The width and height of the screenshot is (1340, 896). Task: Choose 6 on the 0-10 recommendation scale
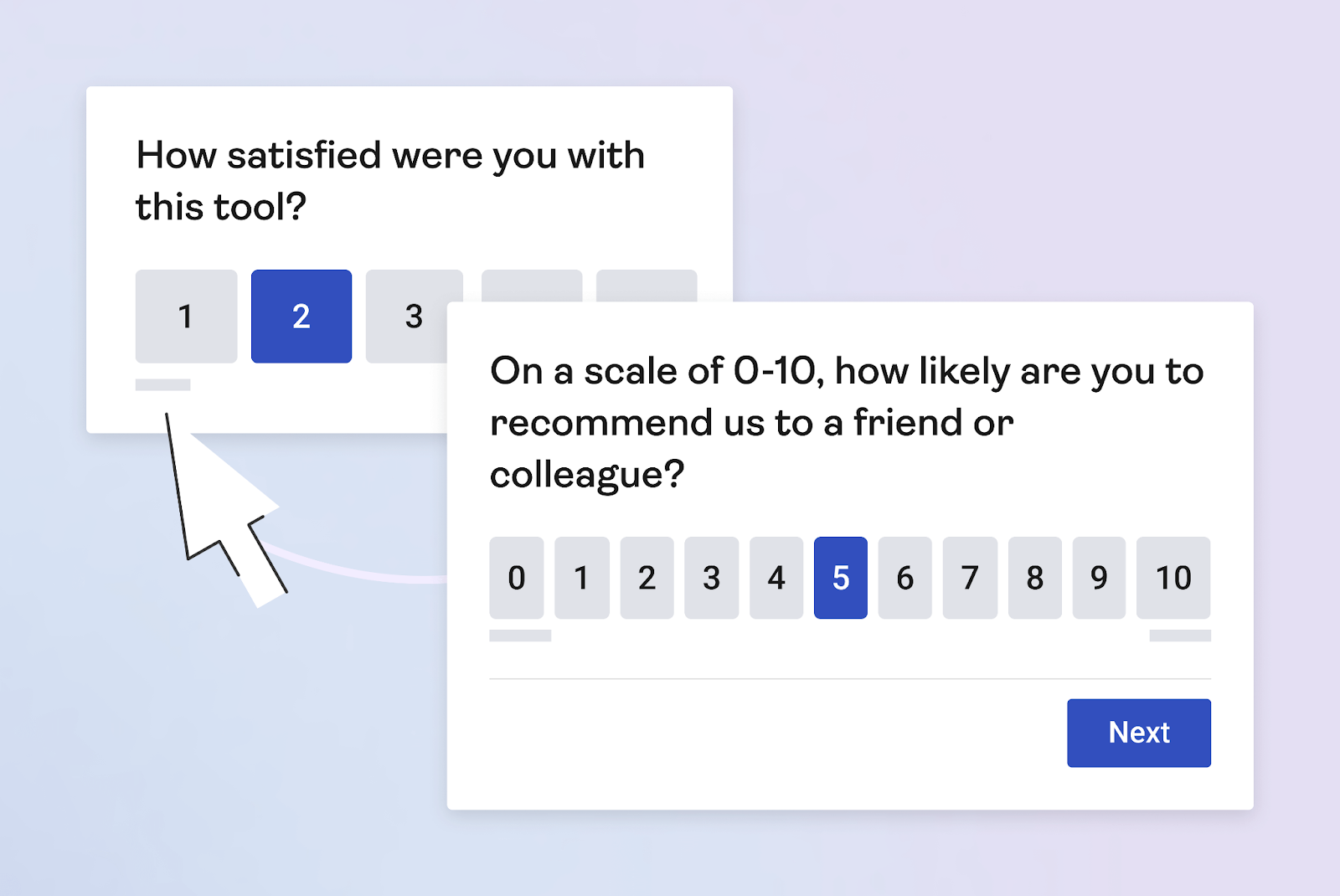tap(905, 578)
